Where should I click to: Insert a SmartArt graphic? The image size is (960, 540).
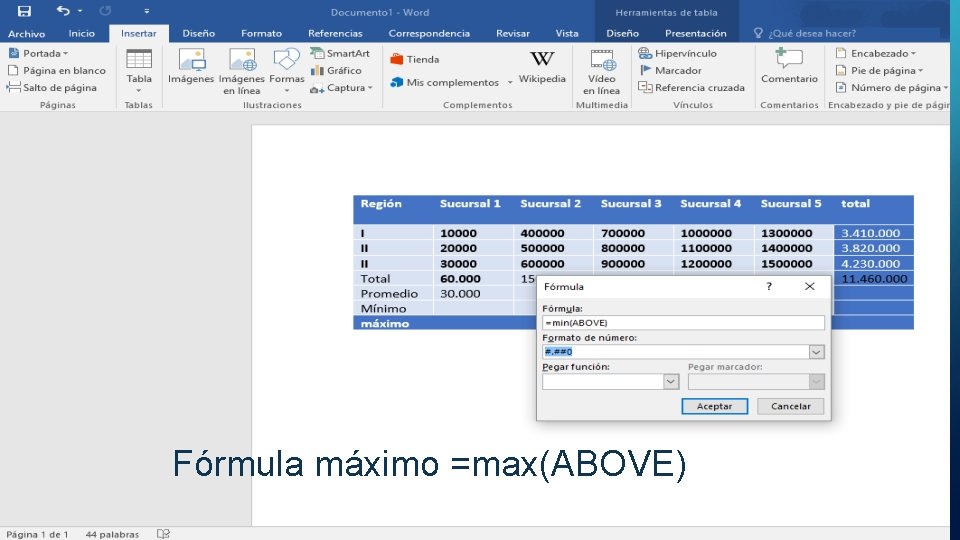coord(340,53)
